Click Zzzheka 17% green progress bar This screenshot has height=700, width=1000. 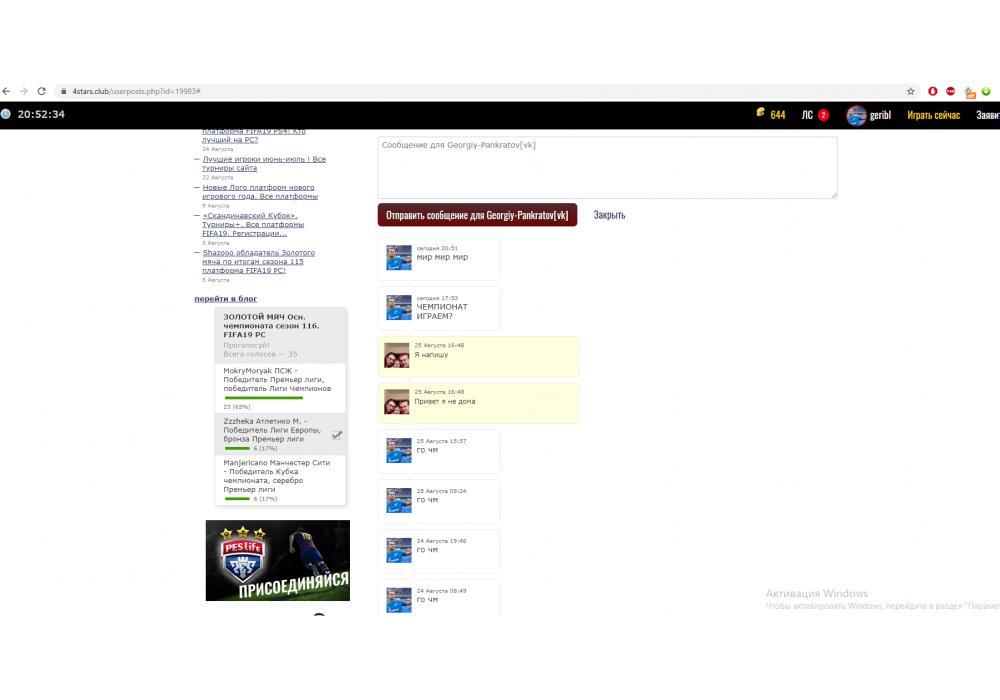(237, 448)
